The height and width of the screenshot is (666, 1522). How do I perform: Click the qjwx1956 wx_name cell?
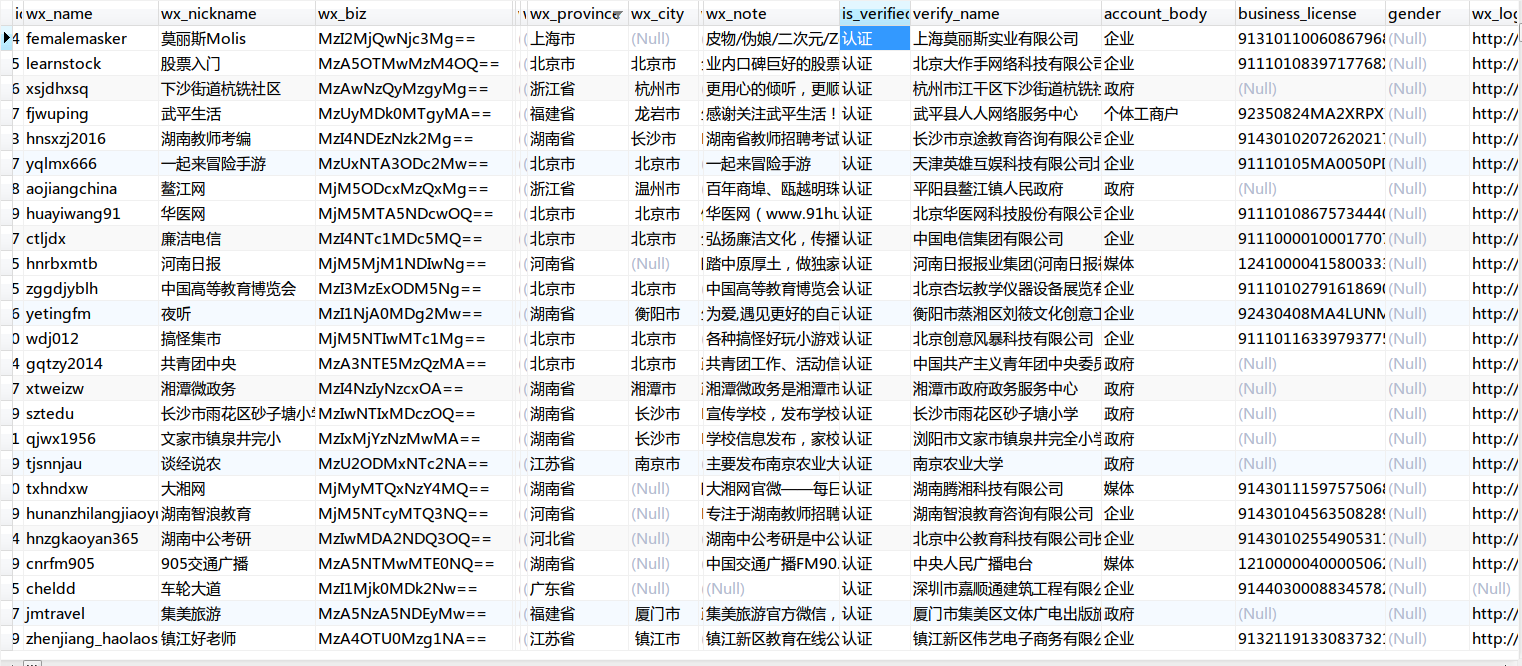(x=89, y=439)
